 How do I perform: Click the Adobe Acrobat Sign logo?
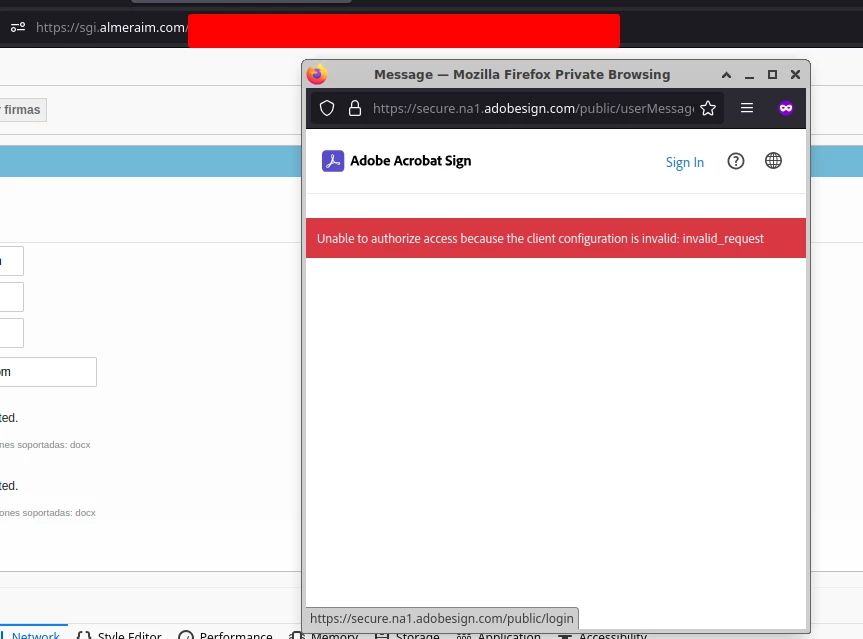point(333,161)
